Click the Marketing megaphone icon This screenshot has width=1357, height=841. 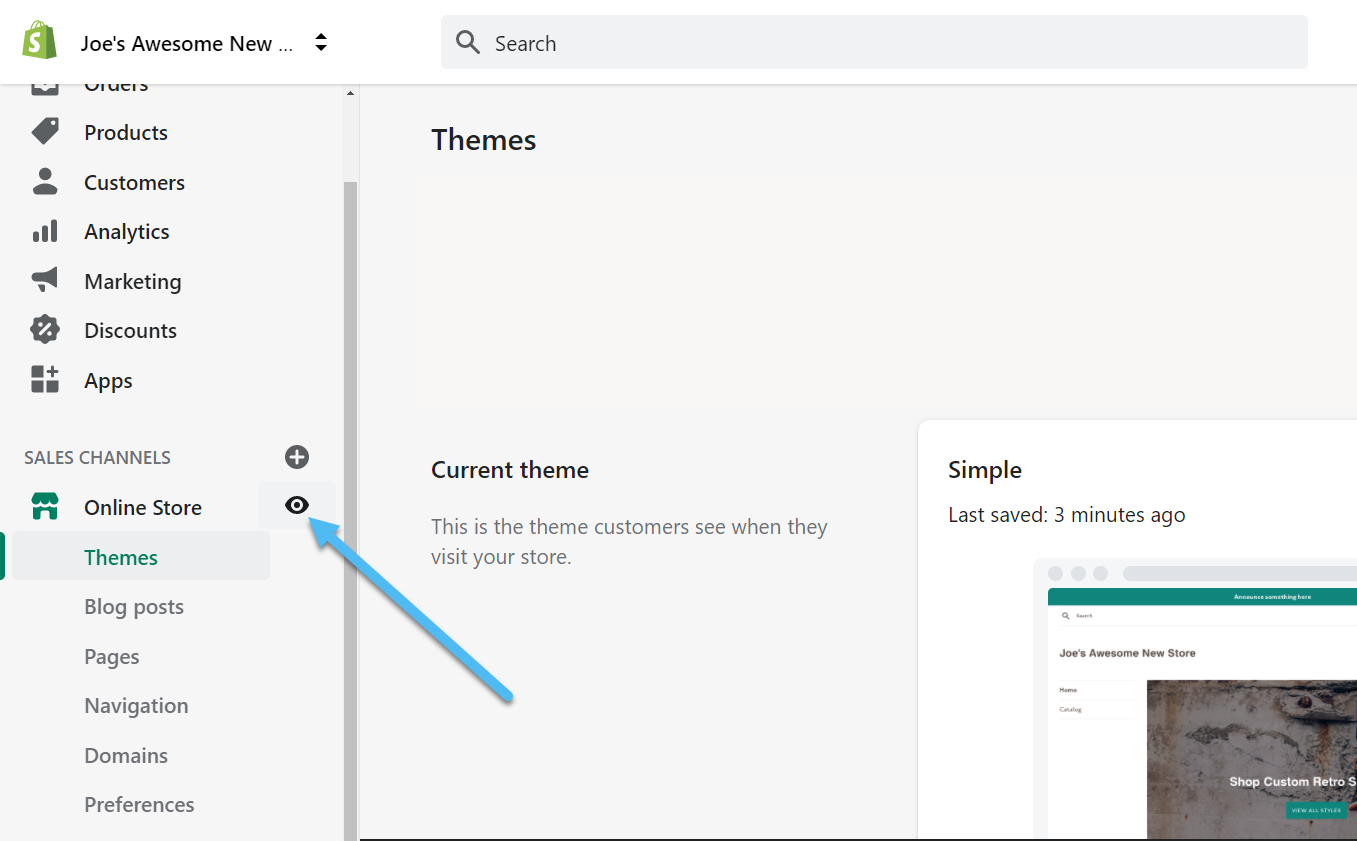pos(45,281)
